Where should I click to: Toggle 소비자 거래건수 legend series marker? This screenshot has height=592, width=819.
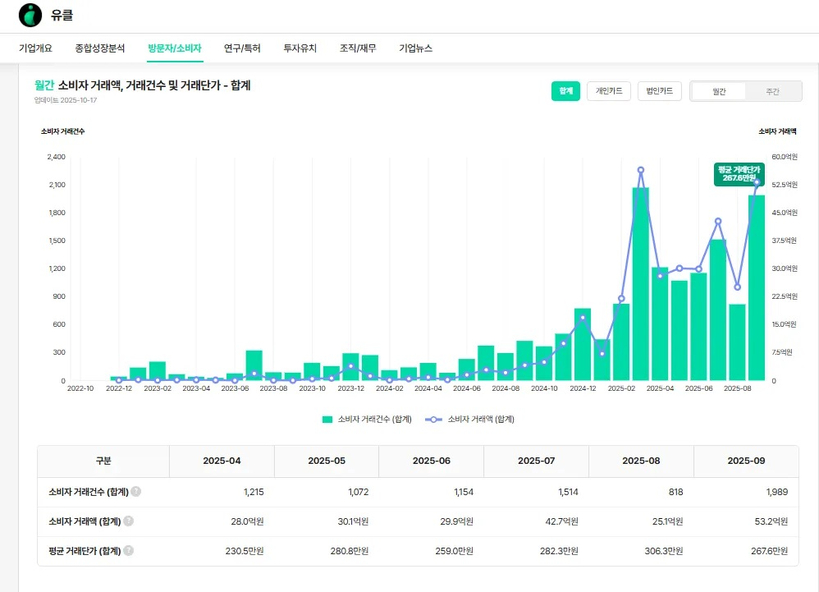click(327, 420)
